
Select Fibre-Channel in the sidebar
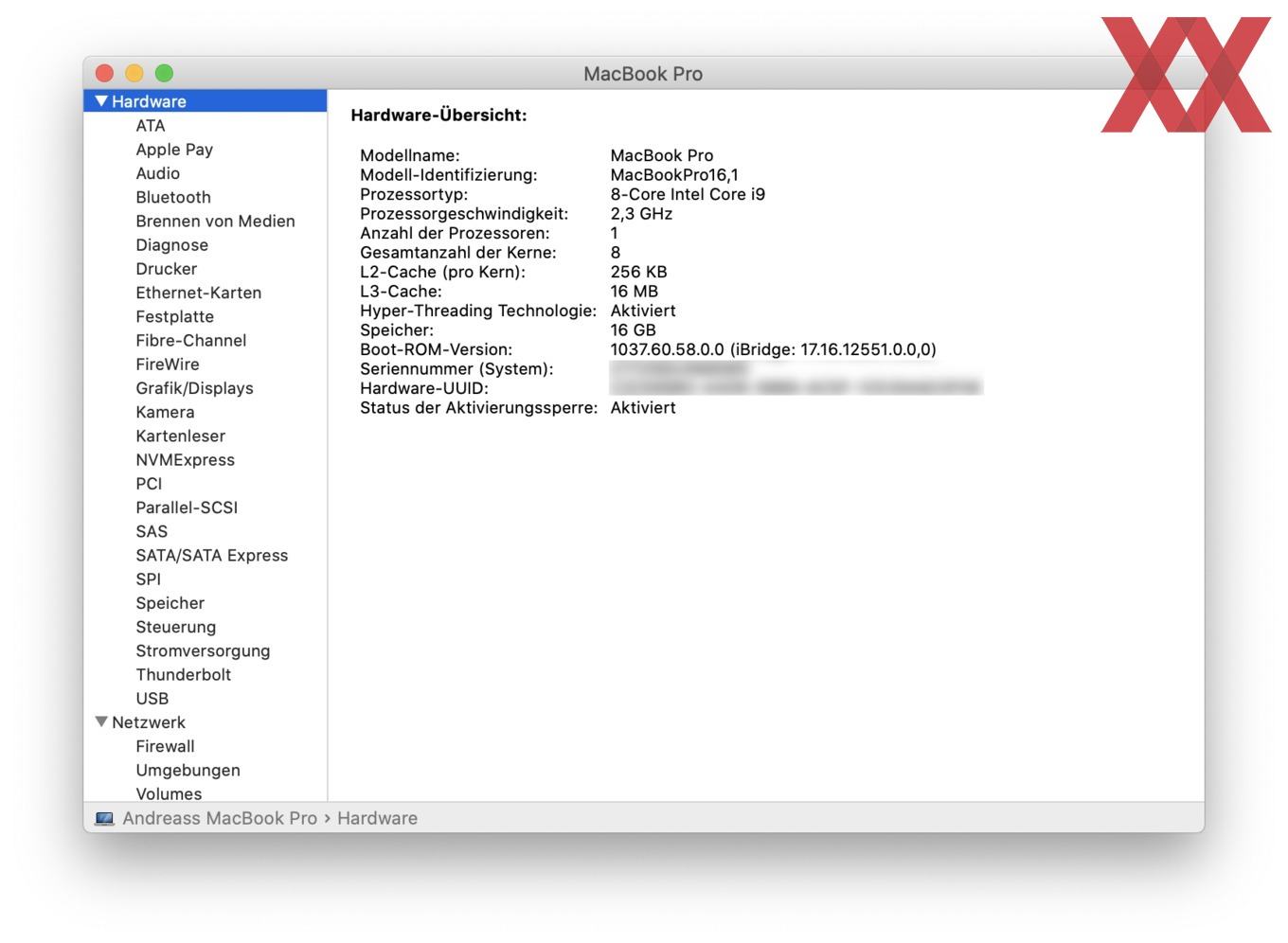click(x=190, y=340)
